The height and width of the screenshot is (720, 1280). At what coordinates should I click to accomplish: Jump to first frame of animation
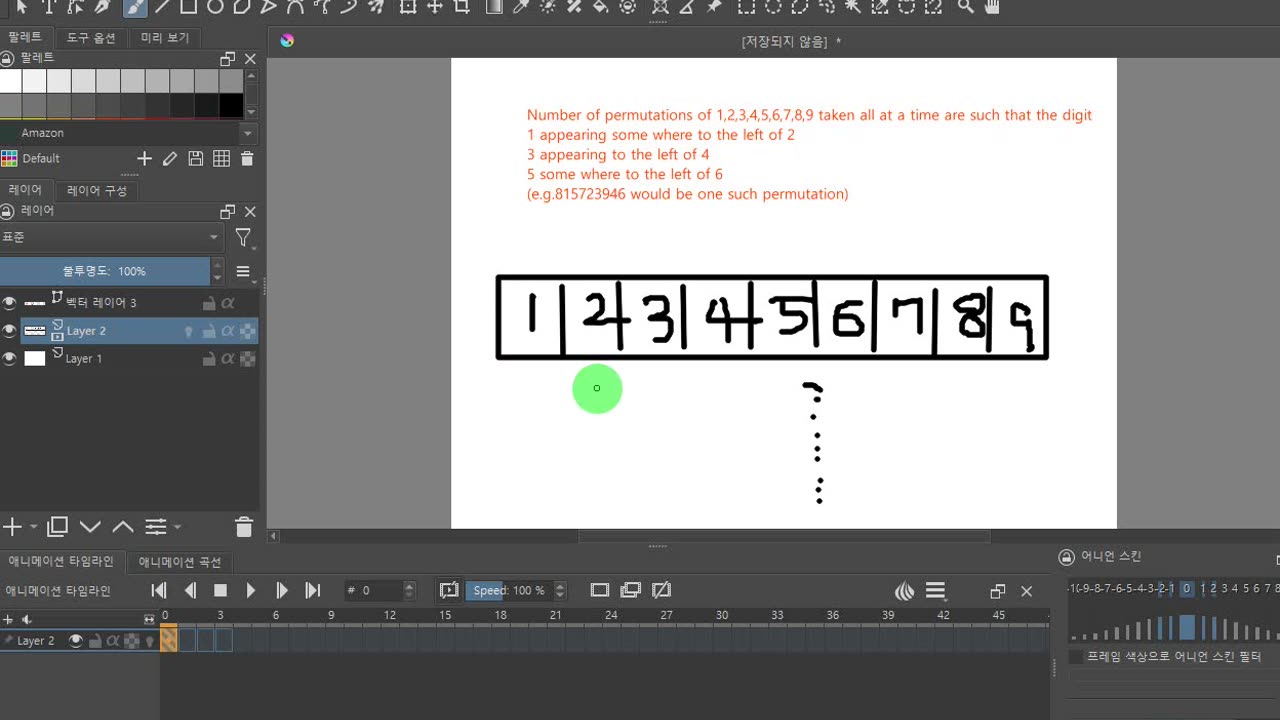pos(158,591)
